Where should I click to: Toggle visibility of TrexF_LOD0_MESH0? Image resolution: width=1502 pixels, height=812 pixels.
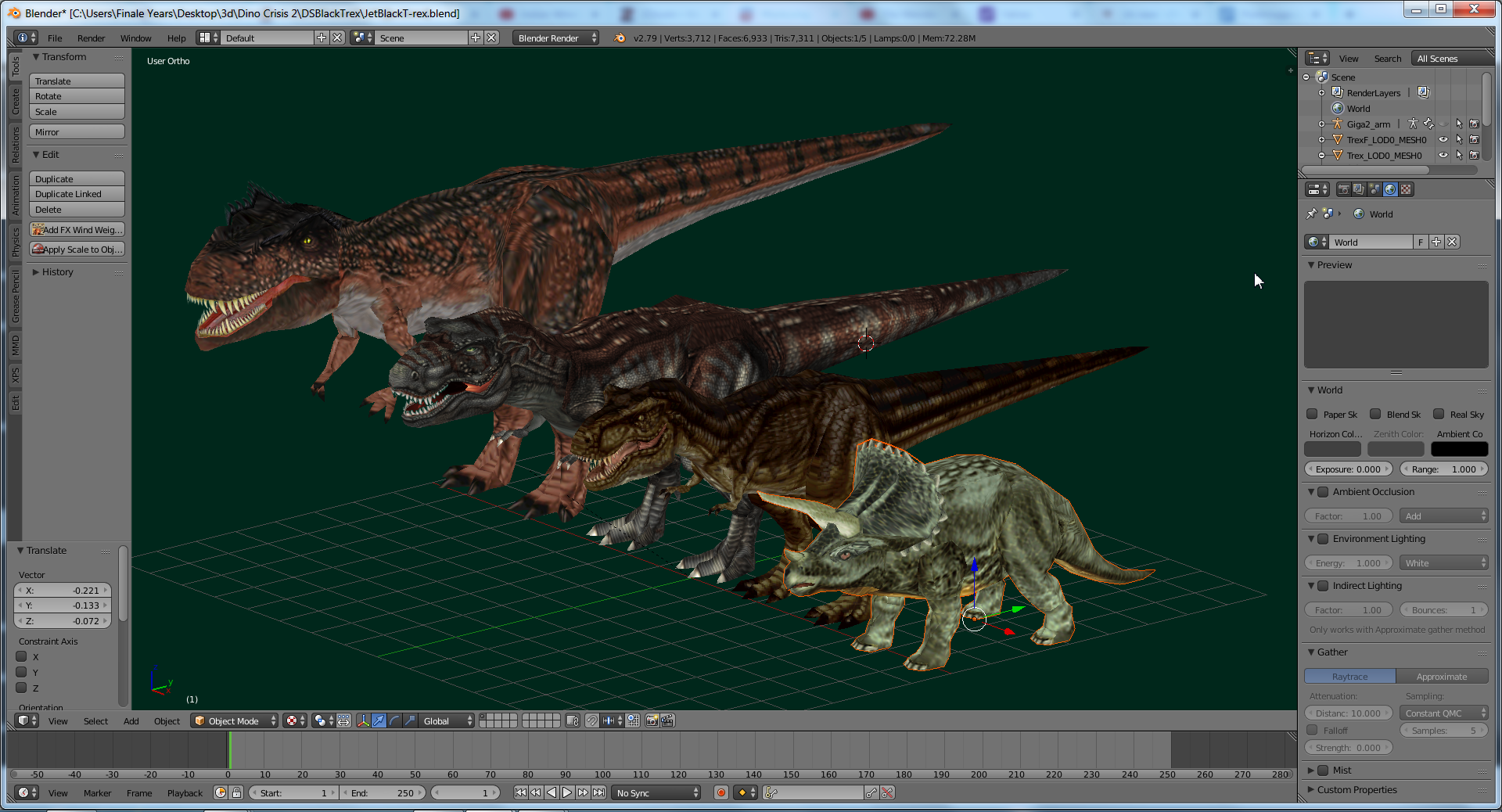(1443, 139)
